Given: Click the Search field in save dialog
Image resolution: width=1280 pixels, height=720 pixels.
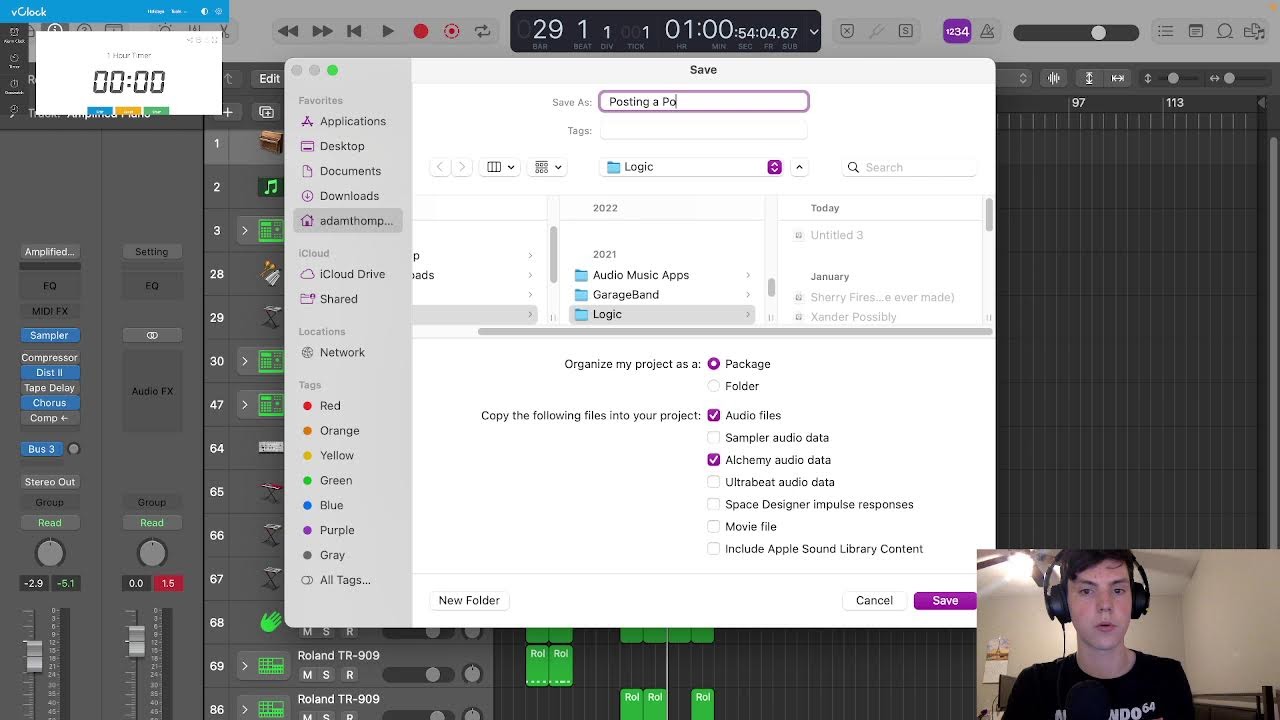Looking at the screenshot, I should pos(910,167).
